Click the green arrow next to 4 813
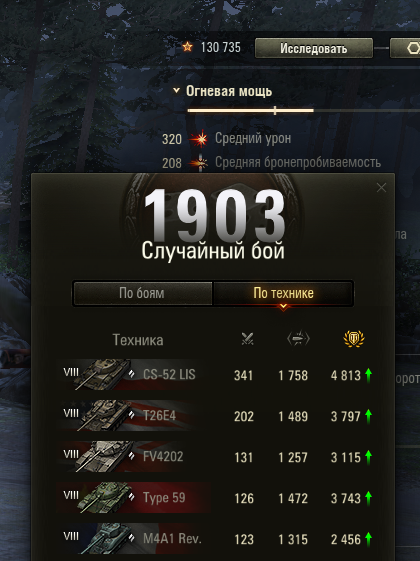This screenshot has height=561, width=420. [x=368, y=375]
